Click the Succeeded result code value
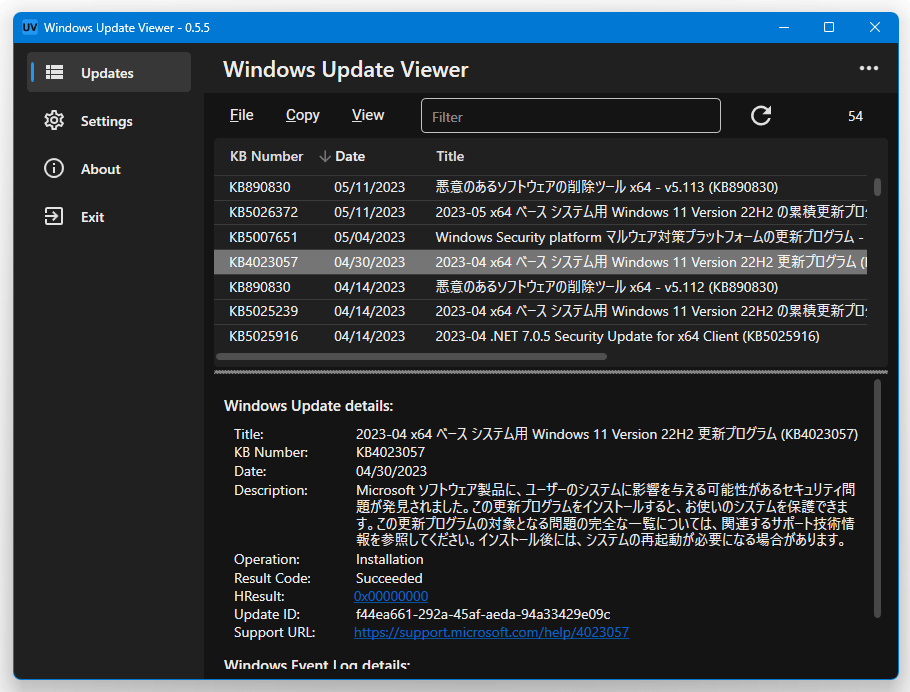910x692 pixels. 389,578
